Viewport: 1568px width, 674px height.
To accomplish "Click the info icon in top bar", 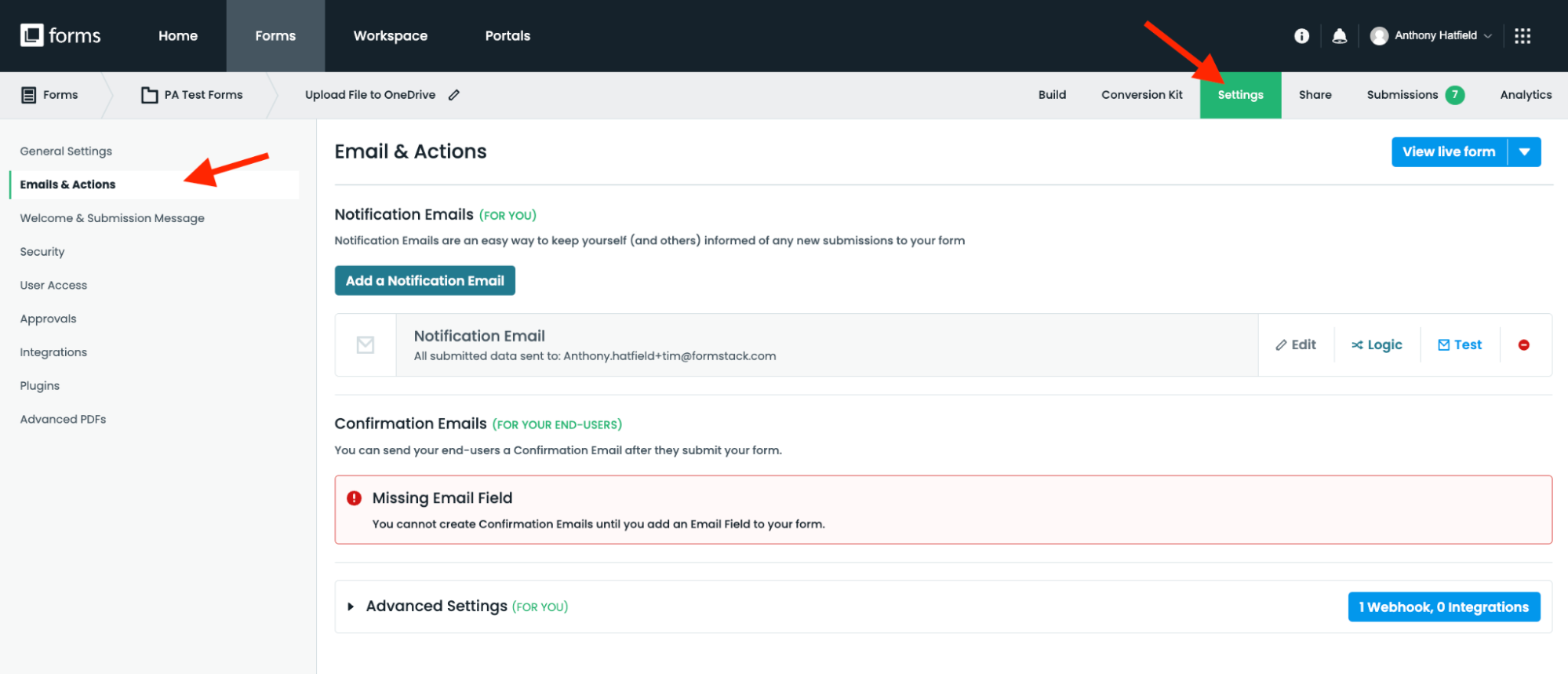I will 1301,36.
